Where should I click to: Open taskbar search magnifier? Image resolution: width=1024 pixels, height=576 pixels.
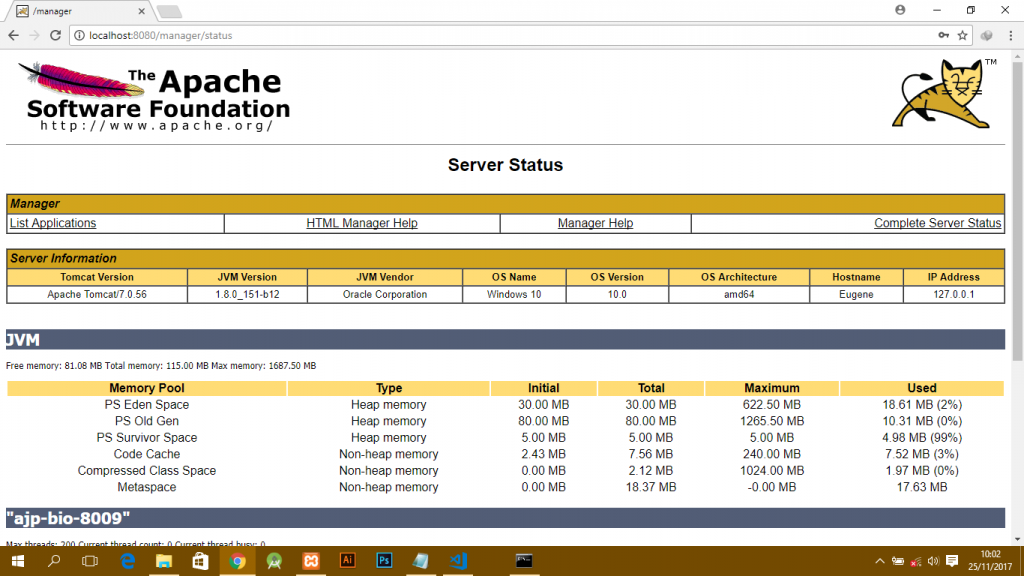coord(54,561)
